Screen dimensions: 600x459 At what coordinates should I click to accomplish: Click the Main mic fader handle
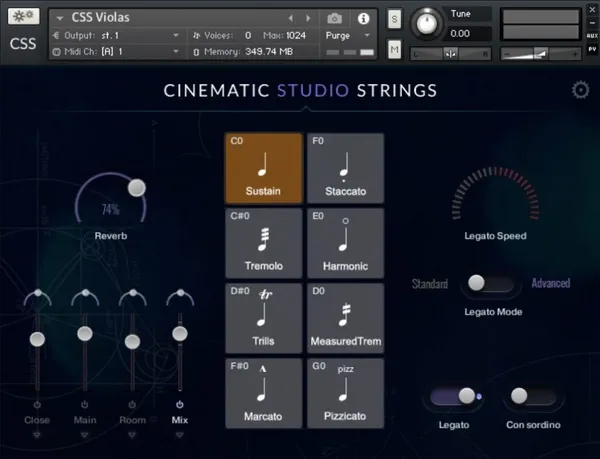(85, 334)
